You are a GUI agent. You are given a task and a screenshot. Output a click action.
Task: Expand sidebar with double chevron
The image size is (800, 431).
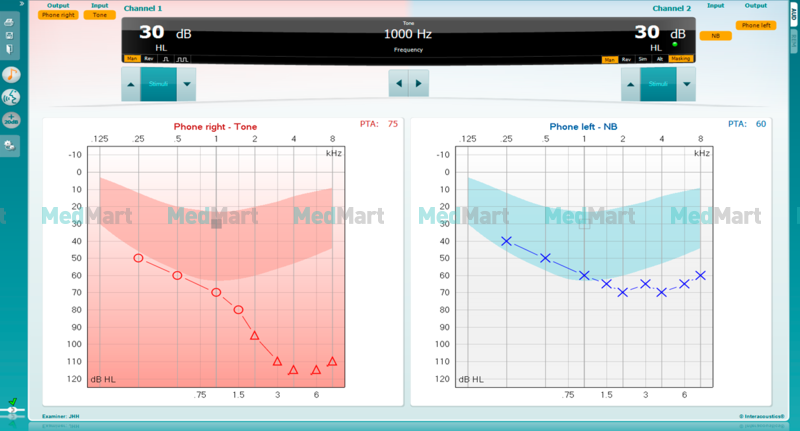21,4
